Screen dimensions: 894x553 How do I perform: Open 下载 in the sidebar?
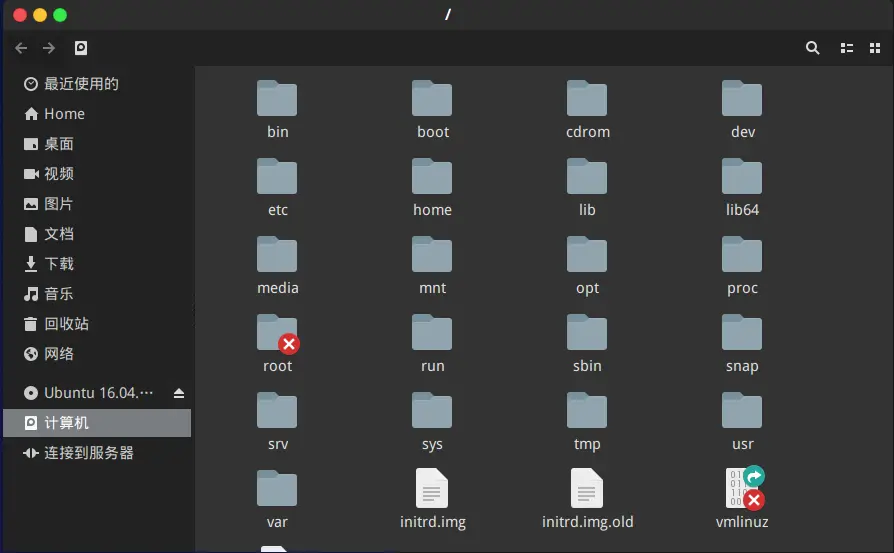(97, 264)
